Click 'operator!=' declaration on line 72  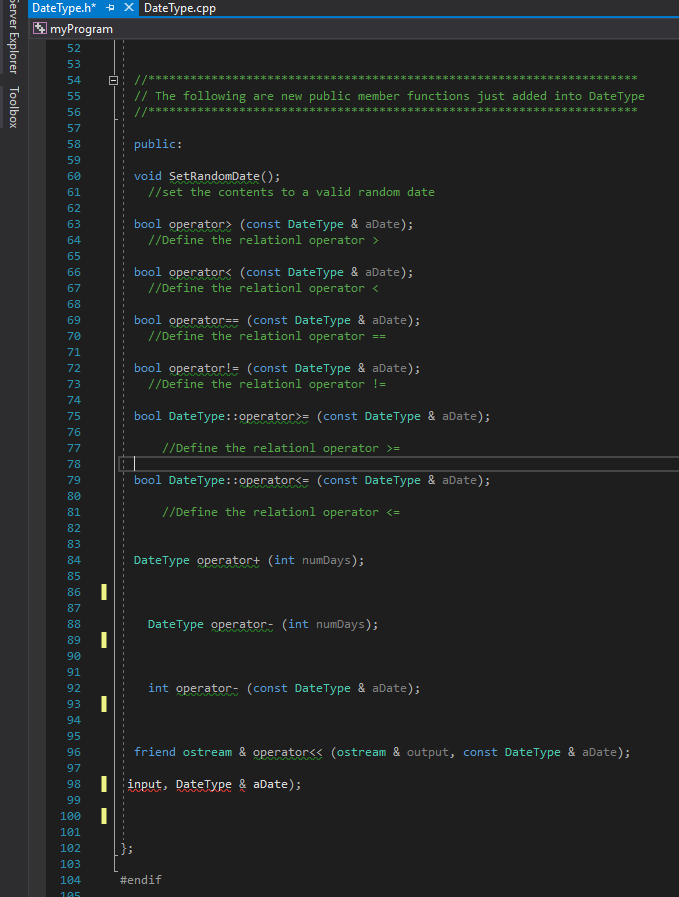tap(204, 368)
